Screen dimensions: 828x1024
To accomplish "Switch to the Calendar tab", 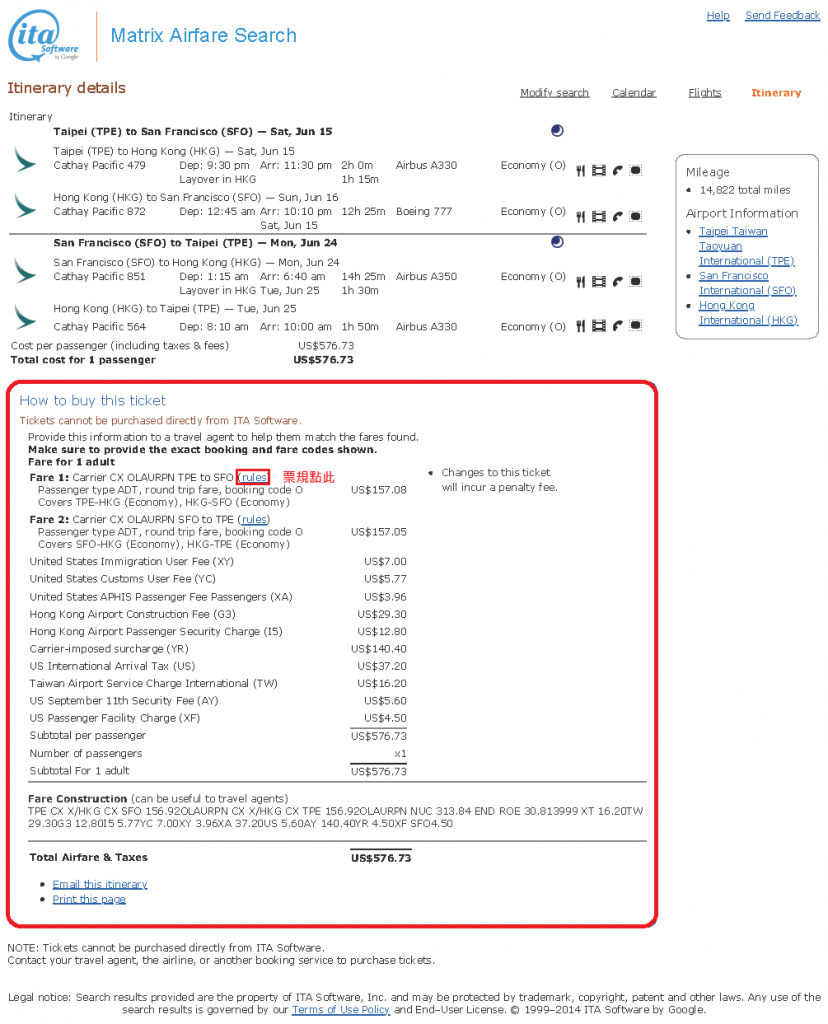I will pos(633,93).
